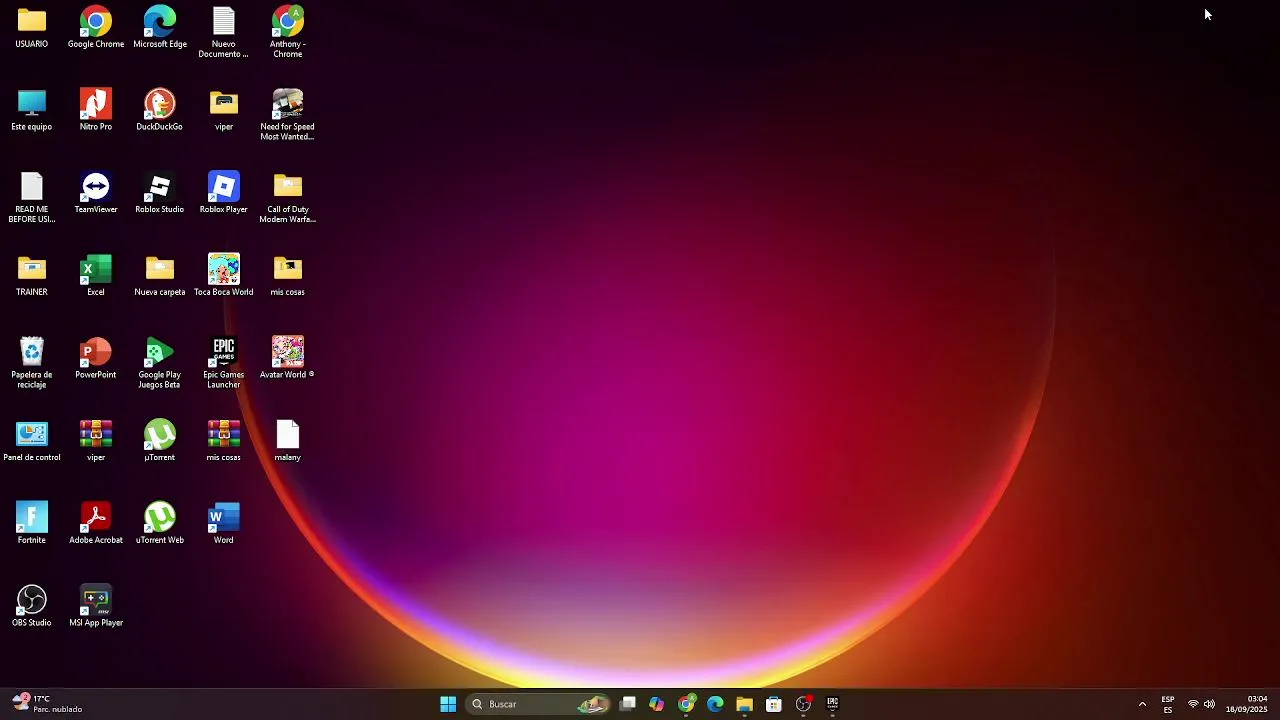
Task: Select the Google Chrome desktop shortcut
Action: pyautogui.click(x=96, y=28)
